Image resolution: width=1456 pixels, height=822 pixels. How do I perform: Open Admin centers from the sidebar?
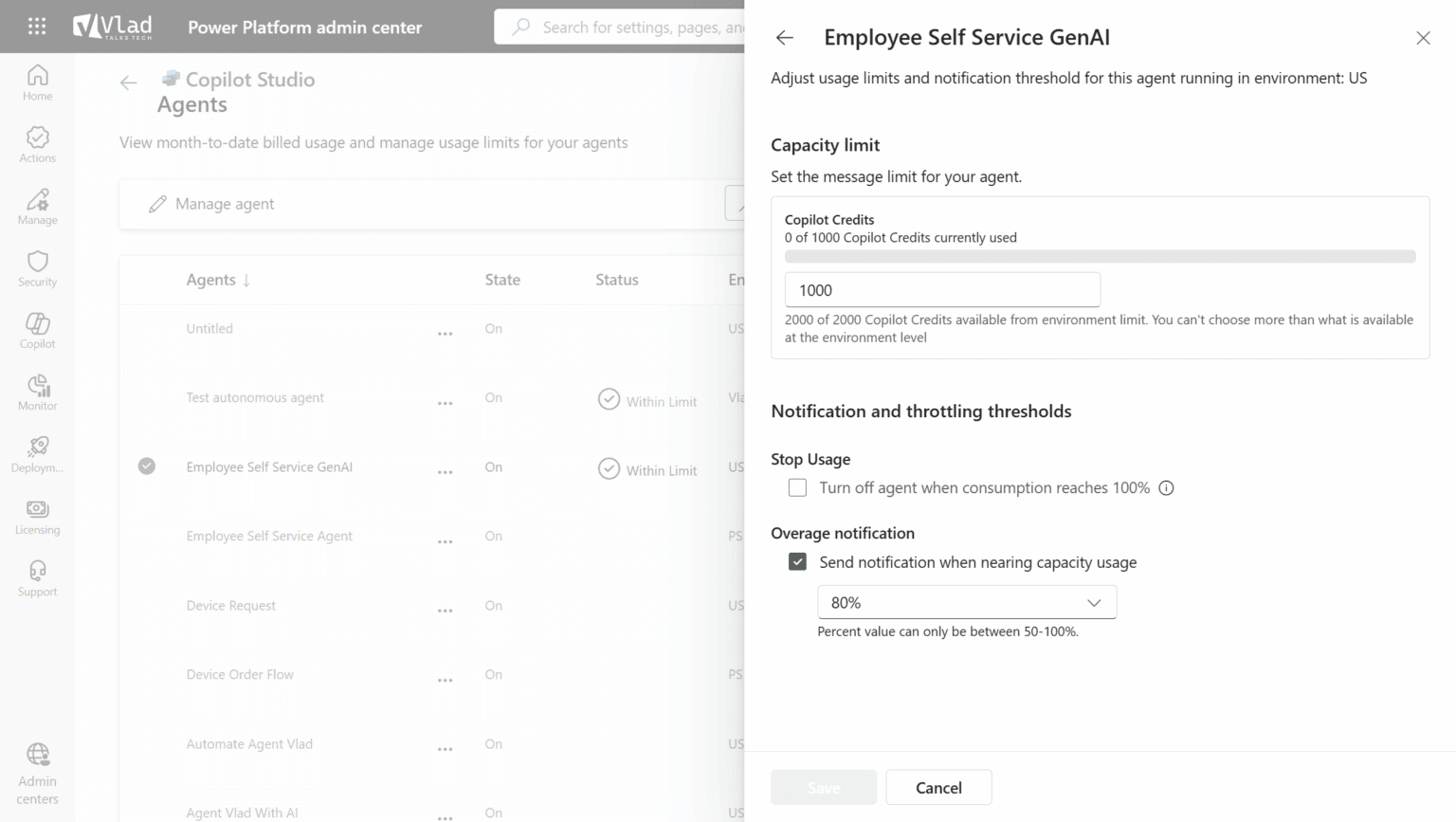pos(37,770)
